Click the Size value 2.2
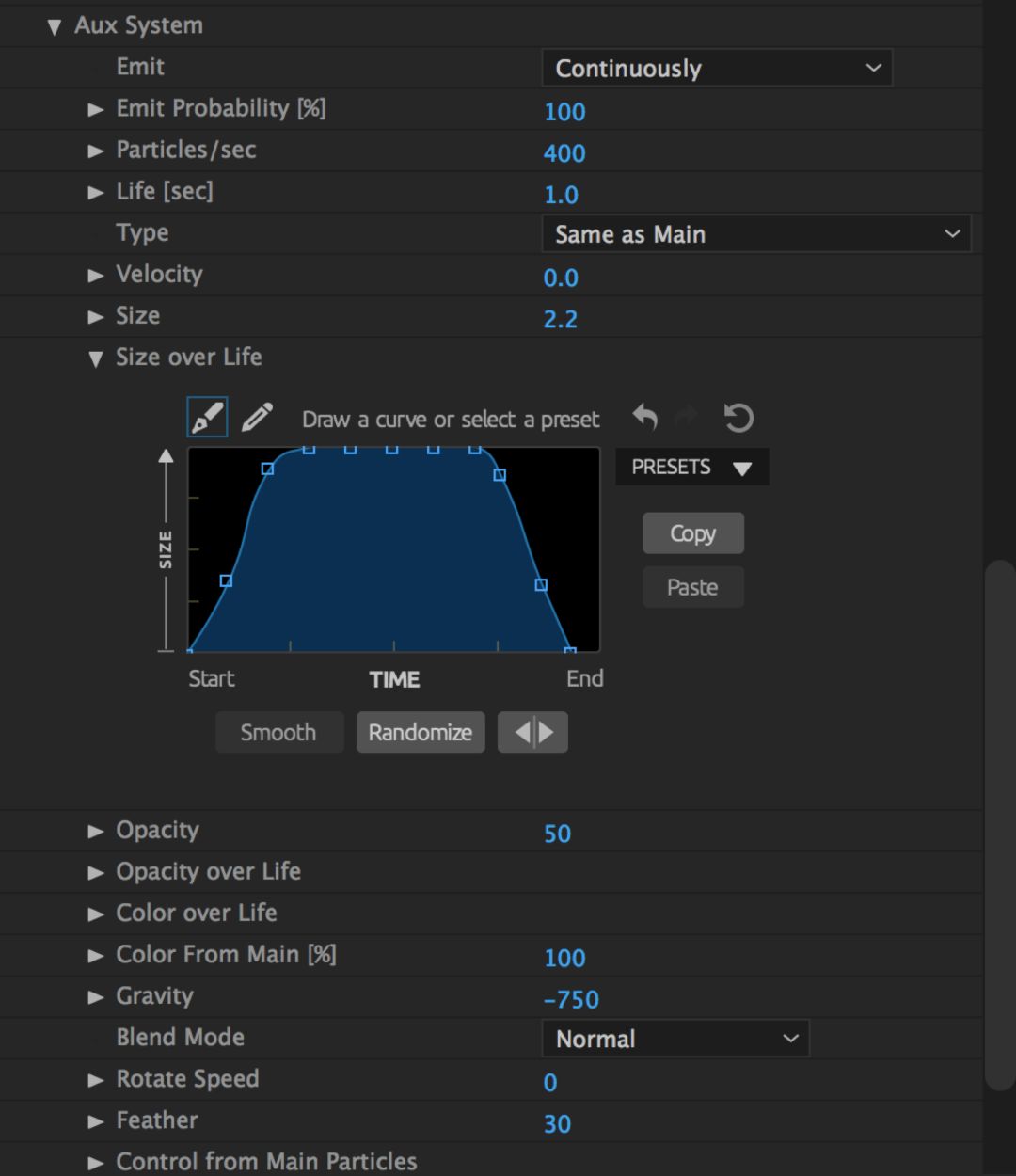This screenshot has width=1016, height=1176. (x=561, y=319)
